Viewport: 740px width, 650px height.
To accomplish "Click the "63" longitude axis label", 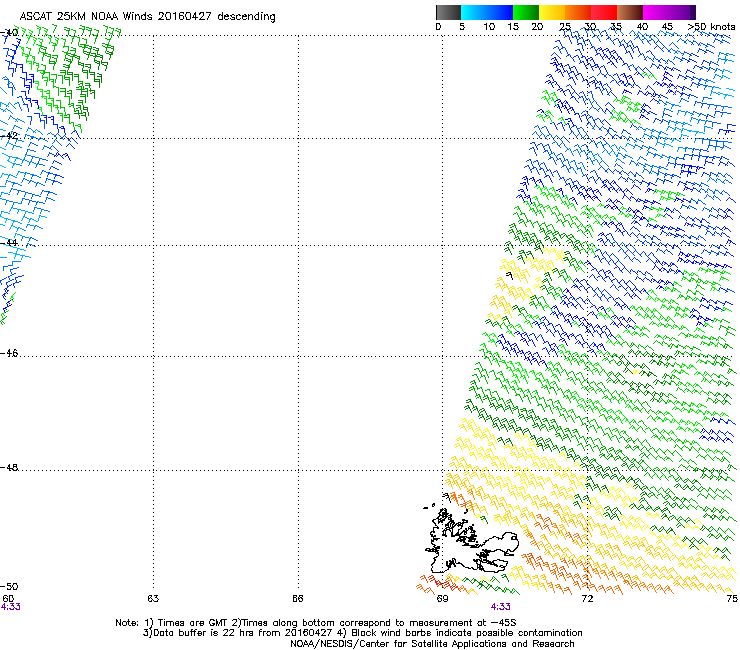I will pos(153,599).
